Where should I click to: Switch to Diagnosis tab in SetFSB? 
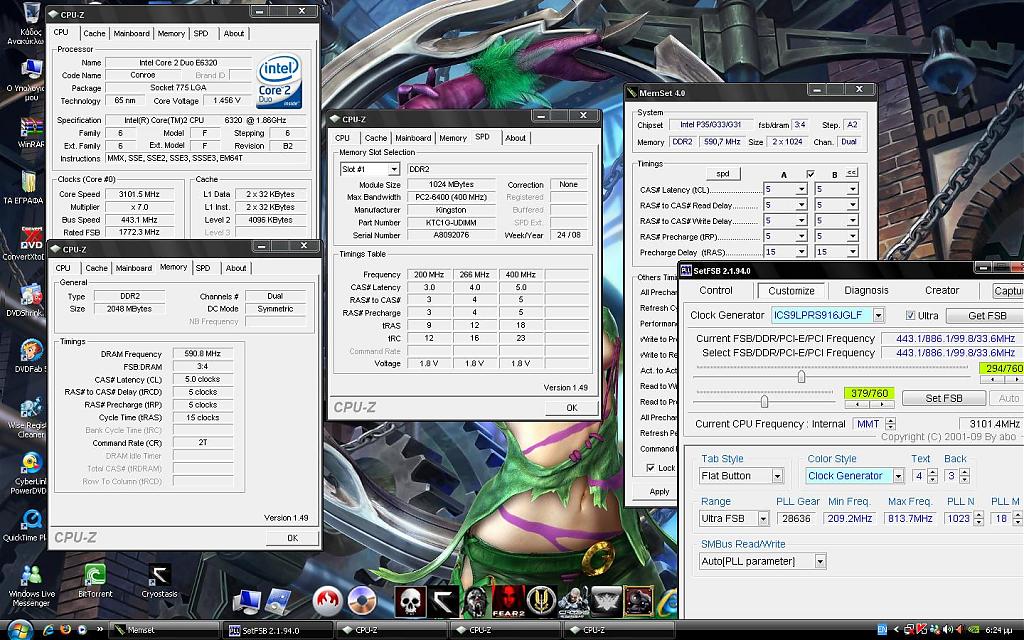[x=866, y=291]
